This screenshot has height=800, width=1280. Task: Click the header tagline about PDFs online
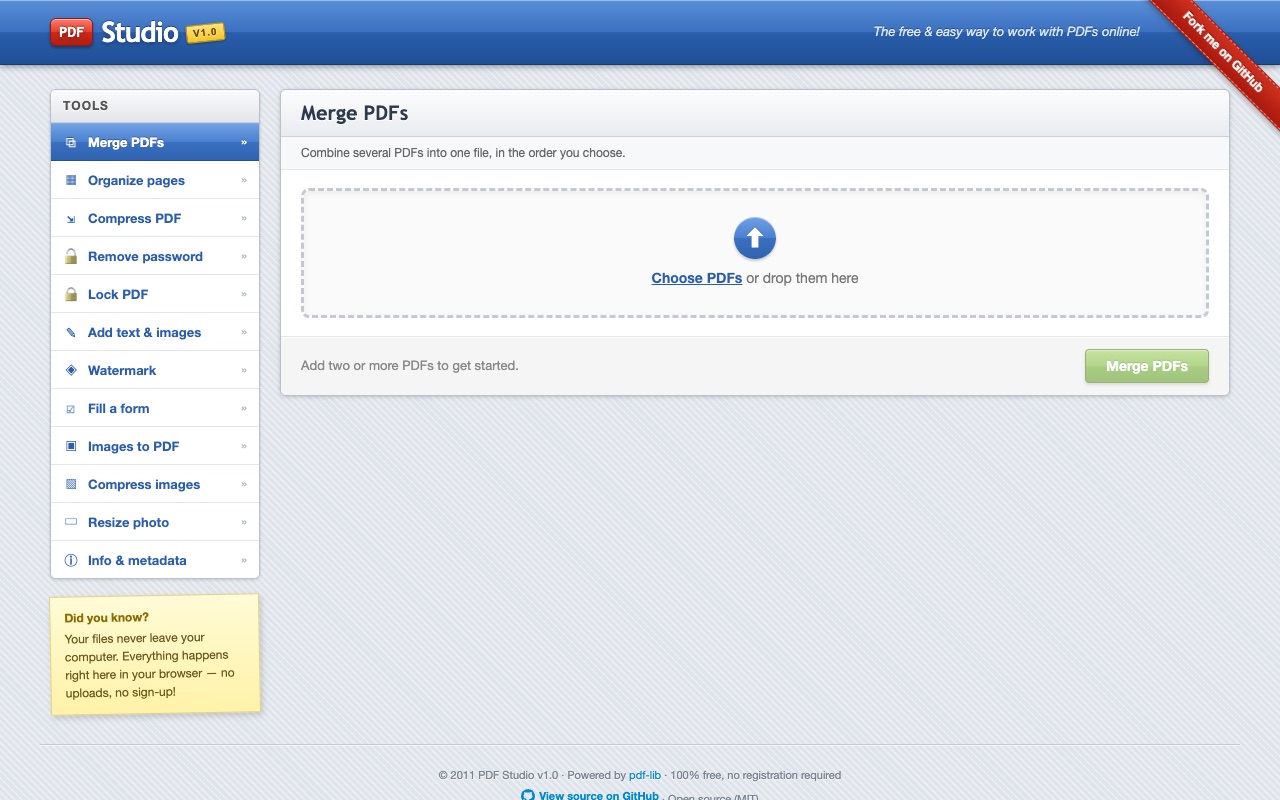pos(1006,32)
